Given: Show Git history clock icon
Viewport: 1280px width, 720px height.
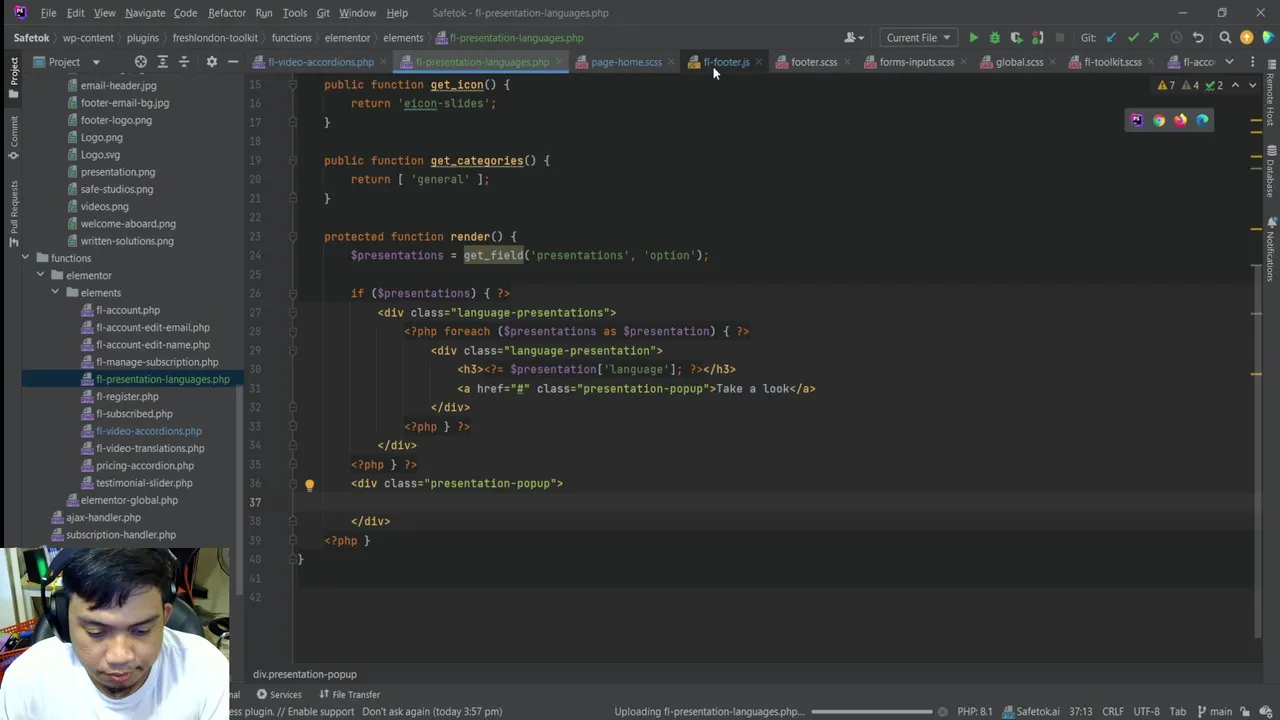Looking at the screenshot, I should (1176, 38).
